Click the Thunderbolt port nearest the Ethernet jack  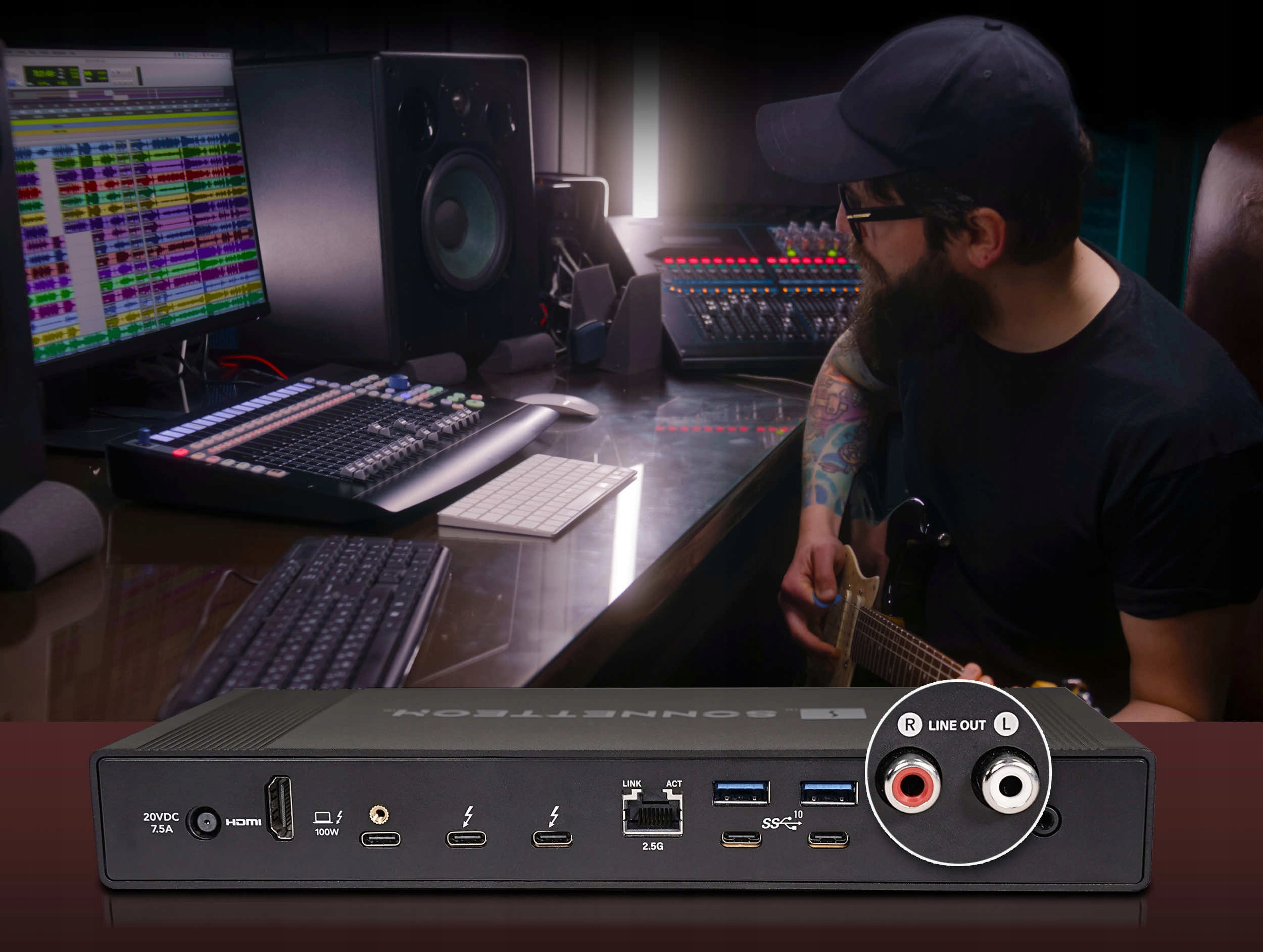coord(552,838)
